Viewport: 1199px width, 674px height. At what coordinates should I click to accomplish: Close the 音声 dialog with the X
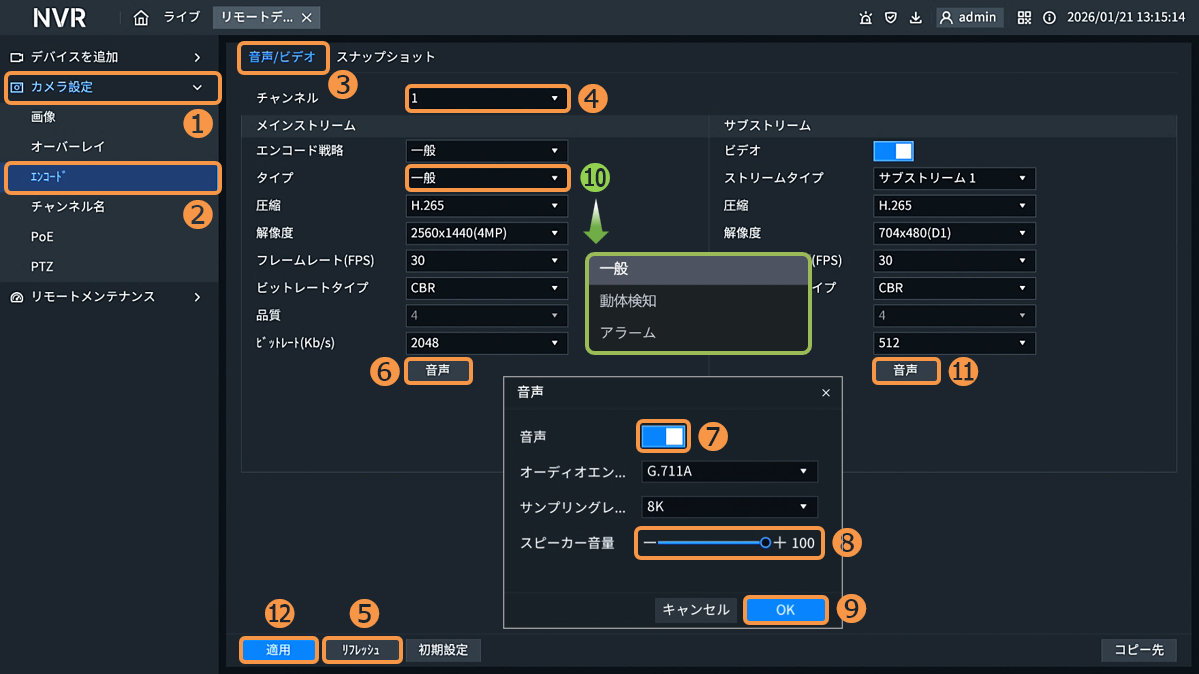(825, 393)
